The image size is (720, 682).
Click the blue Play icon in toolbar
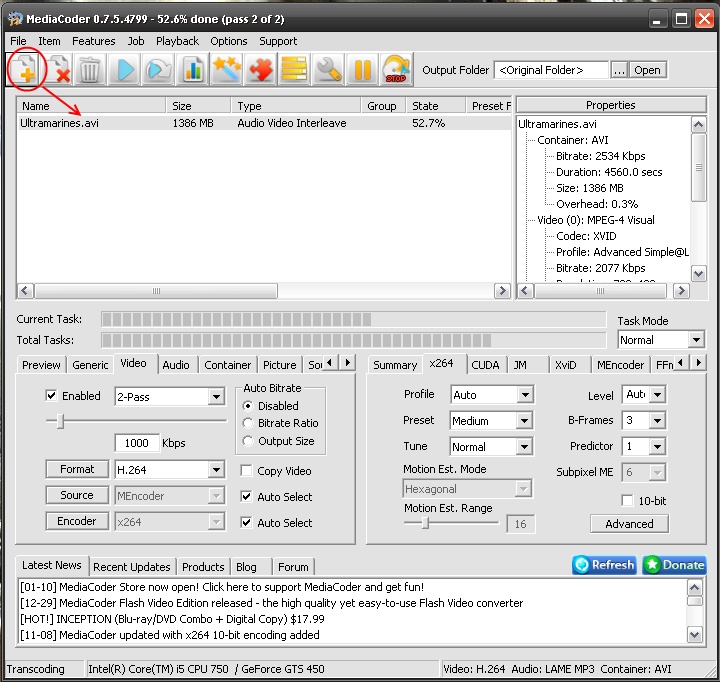coord(124,70)
